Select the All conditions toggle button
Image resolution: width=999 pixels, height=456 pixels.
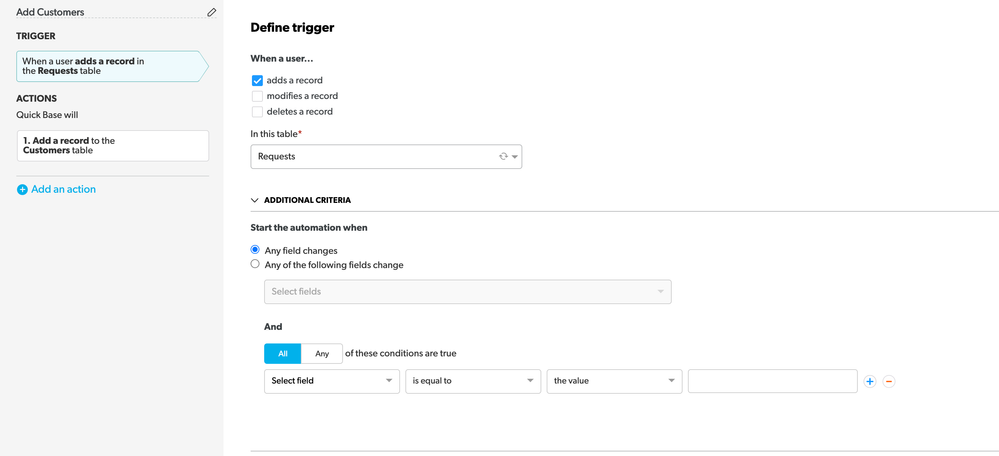(283, 353)
